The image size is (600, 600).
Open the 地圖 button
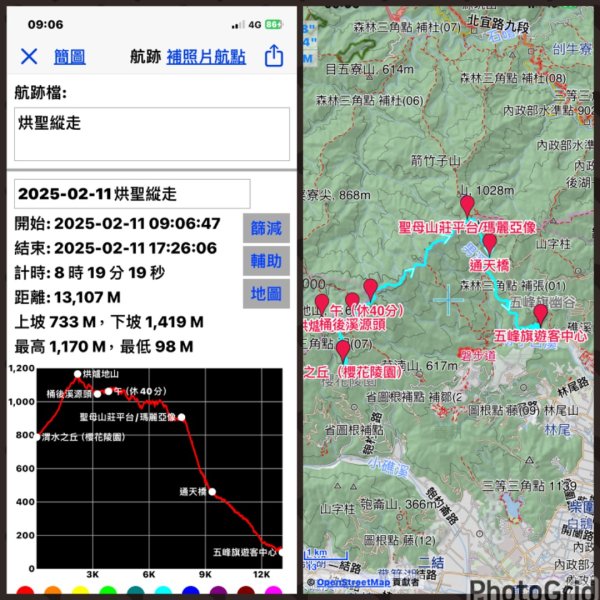pos(266,294)
